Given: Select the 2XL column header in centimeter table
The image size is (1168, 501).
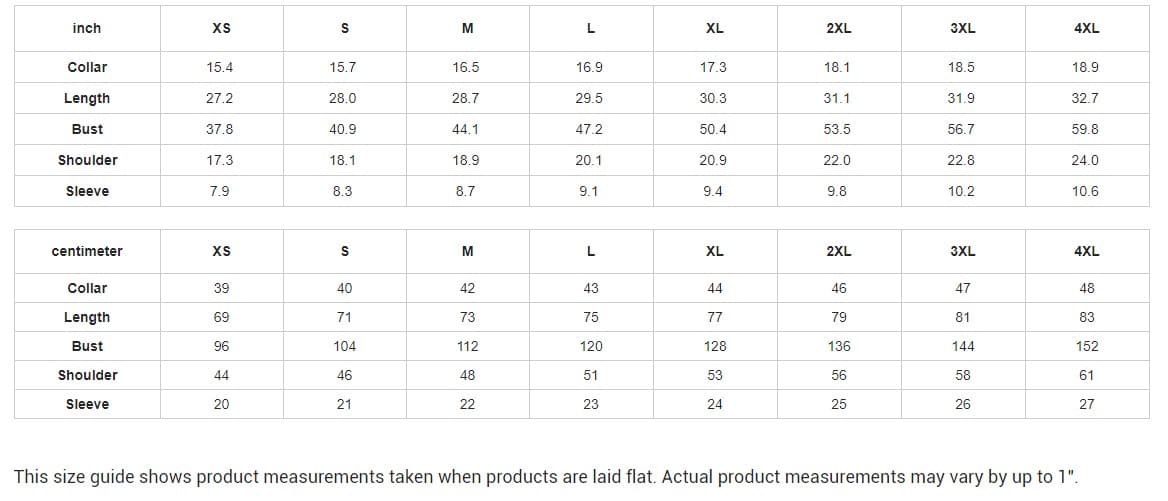Looking at the screenshot, I should [x=839, y=251].
